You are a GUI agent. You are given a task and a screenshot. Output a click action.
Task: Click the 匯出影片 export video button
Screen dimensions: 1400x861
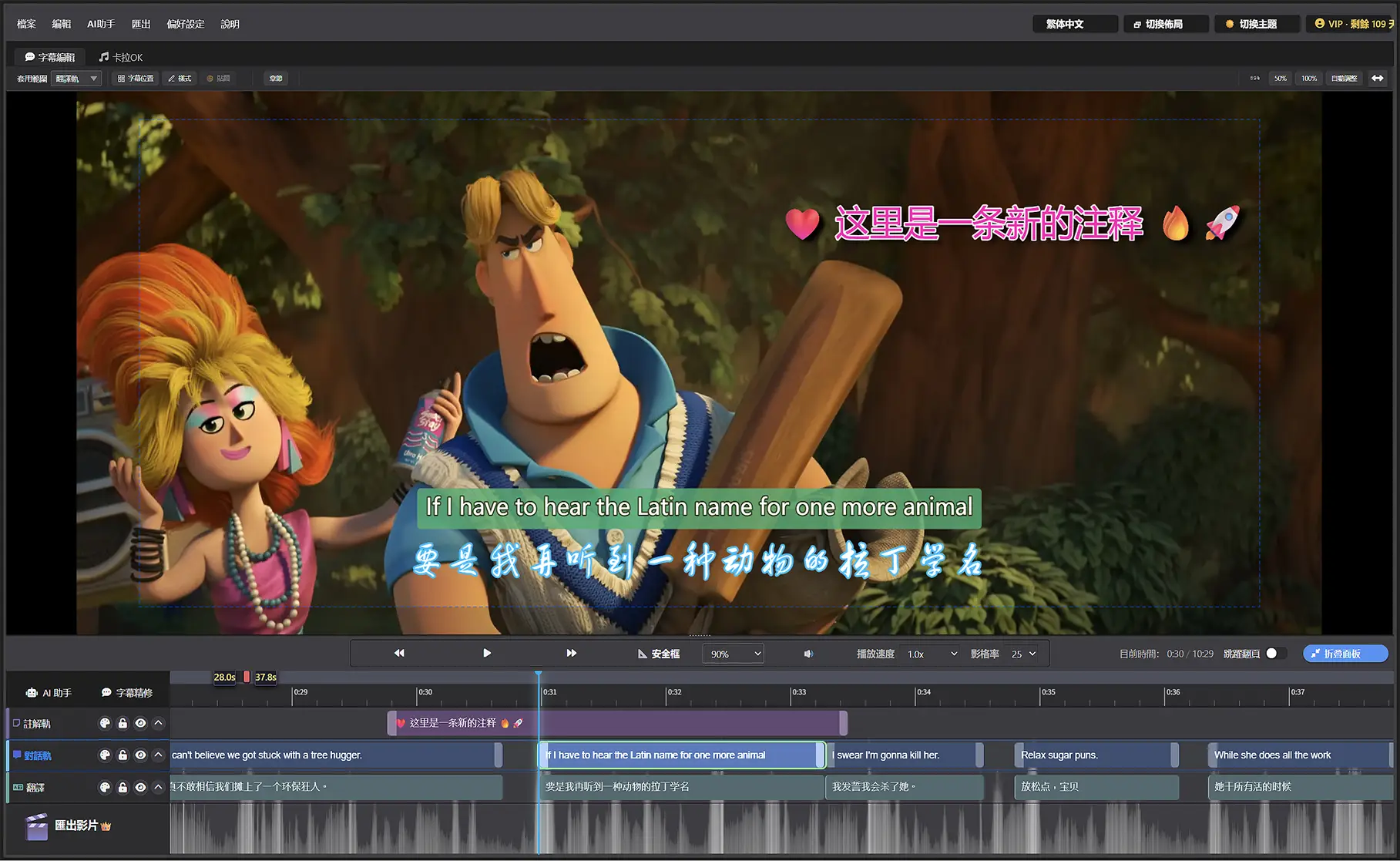pyautogui.click(x=69, y=826)
